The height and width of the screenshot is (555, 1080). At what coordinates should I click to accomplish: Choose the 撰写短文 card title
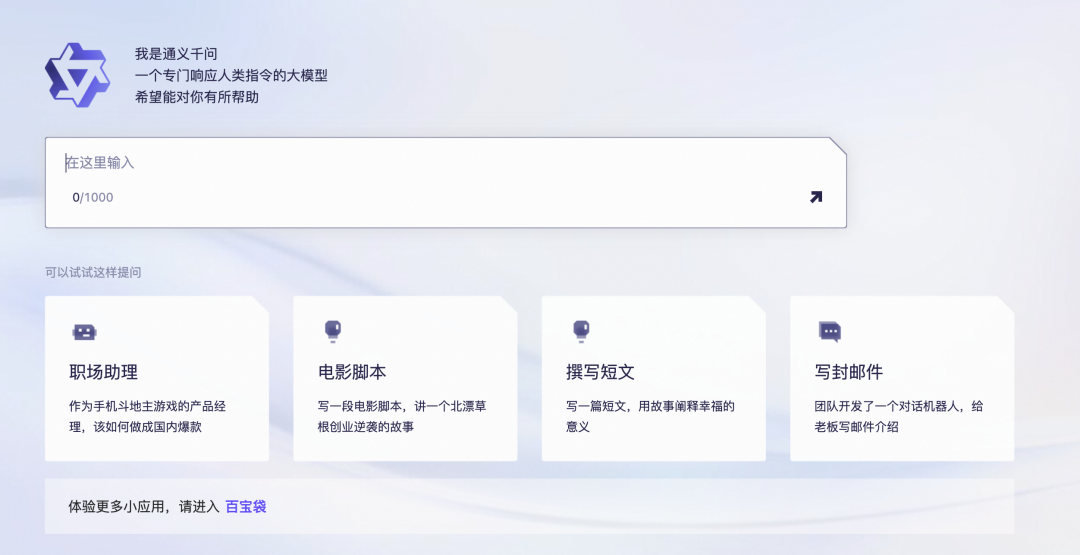(x=600, y=372)
